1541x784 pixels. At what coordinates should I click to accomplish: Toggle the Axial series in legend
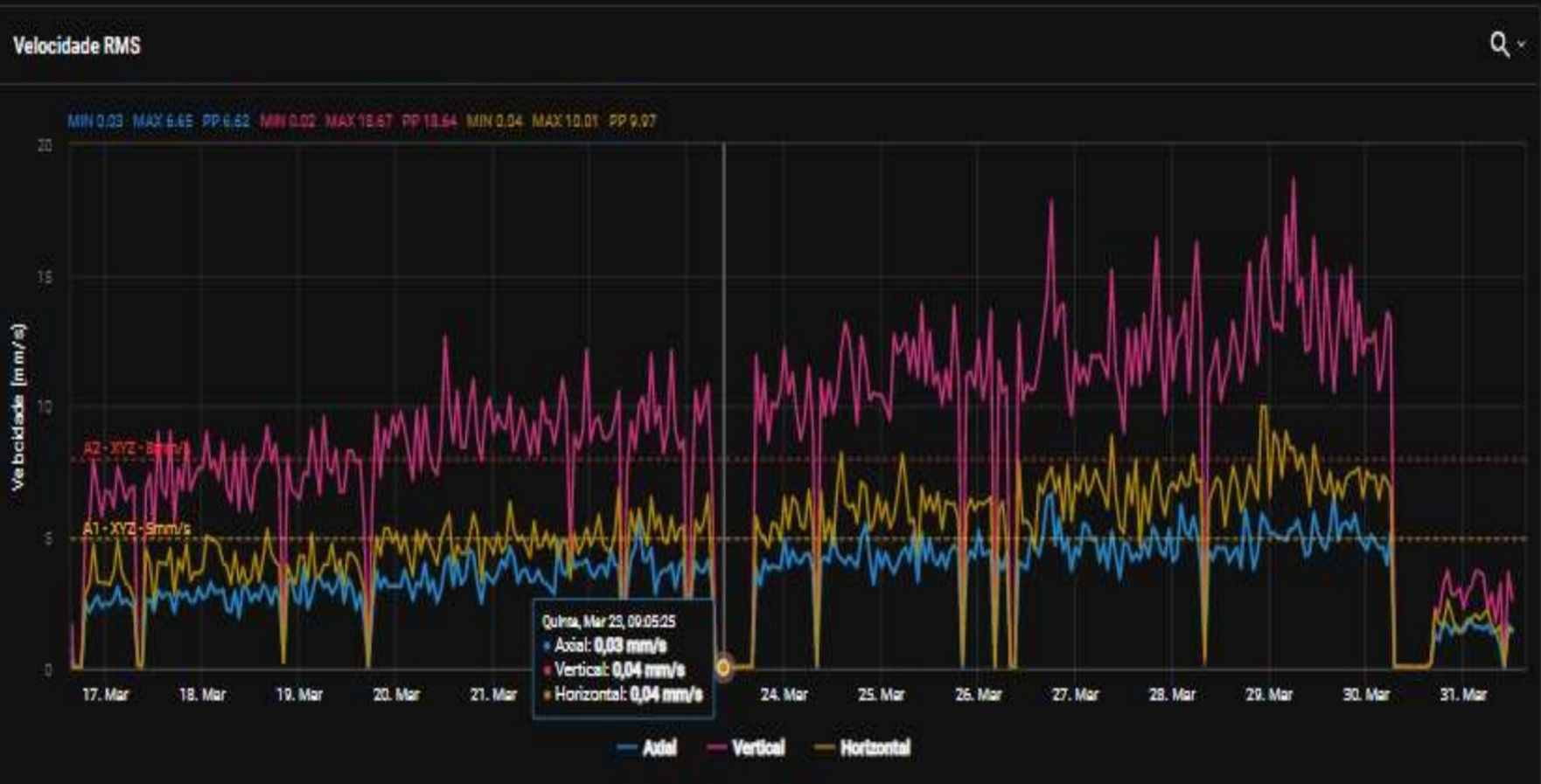pos(646,748)
